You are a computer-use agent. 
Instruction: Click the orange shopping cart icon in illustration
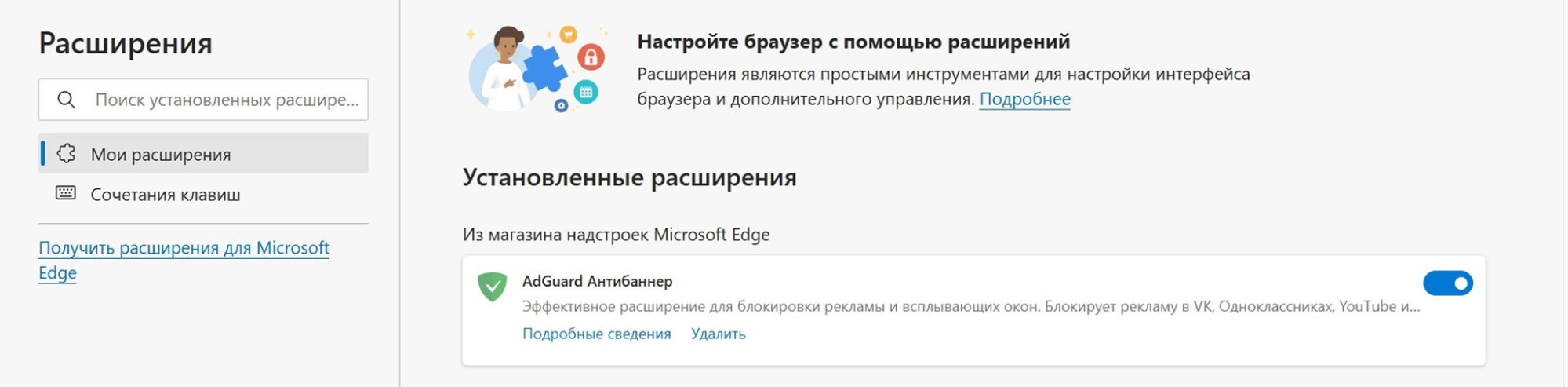click(568, 34)
